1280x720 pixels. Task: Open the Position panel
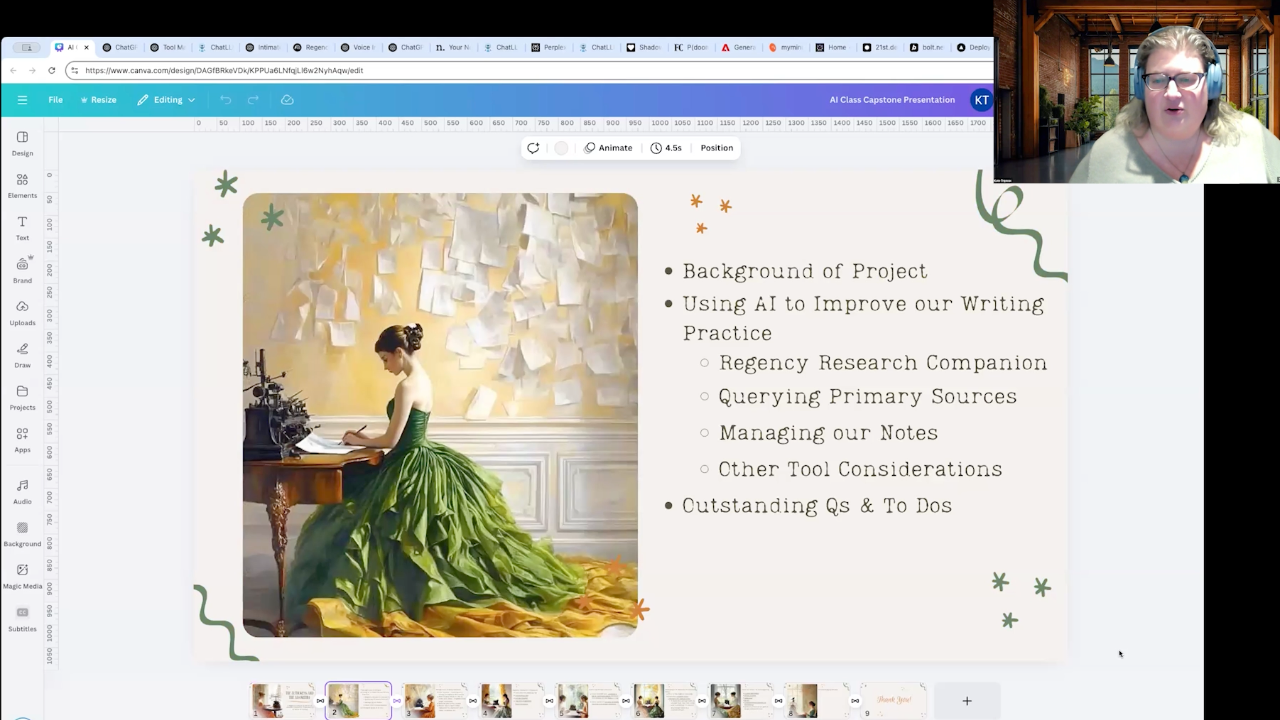pos(716,148)
